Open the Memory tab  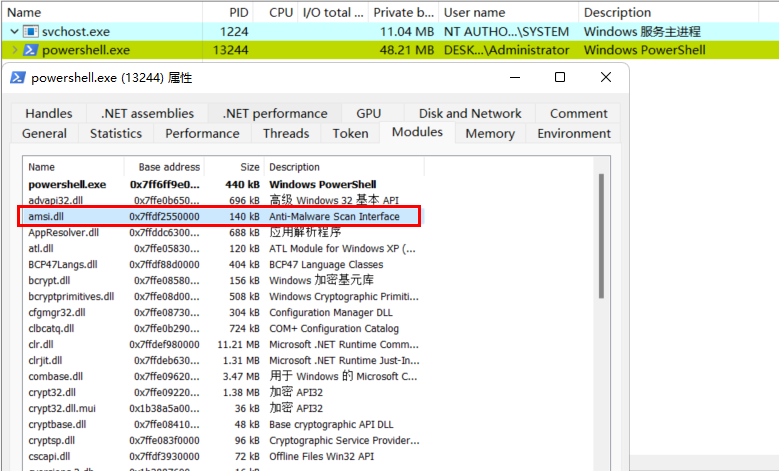click(490, 134)
